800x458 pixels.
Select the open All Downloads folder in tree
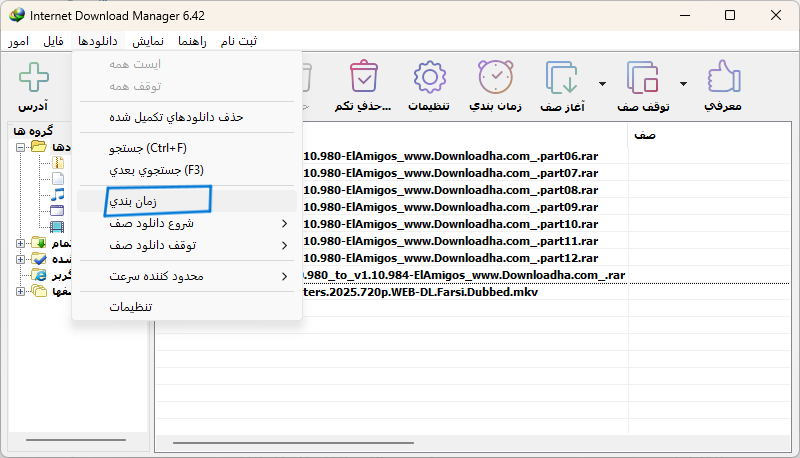39,147
